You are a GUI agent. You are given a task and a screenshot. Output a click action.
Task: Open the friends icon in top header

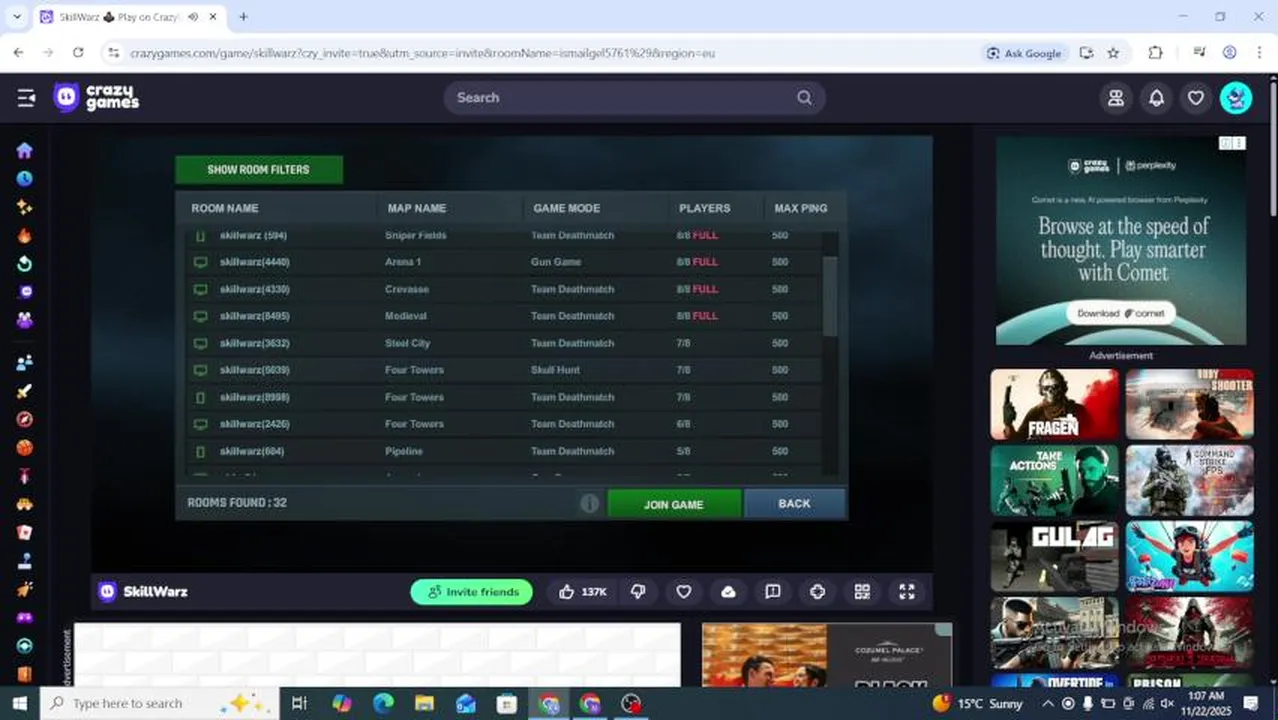pyautogui.click(x=1116, y=97)
